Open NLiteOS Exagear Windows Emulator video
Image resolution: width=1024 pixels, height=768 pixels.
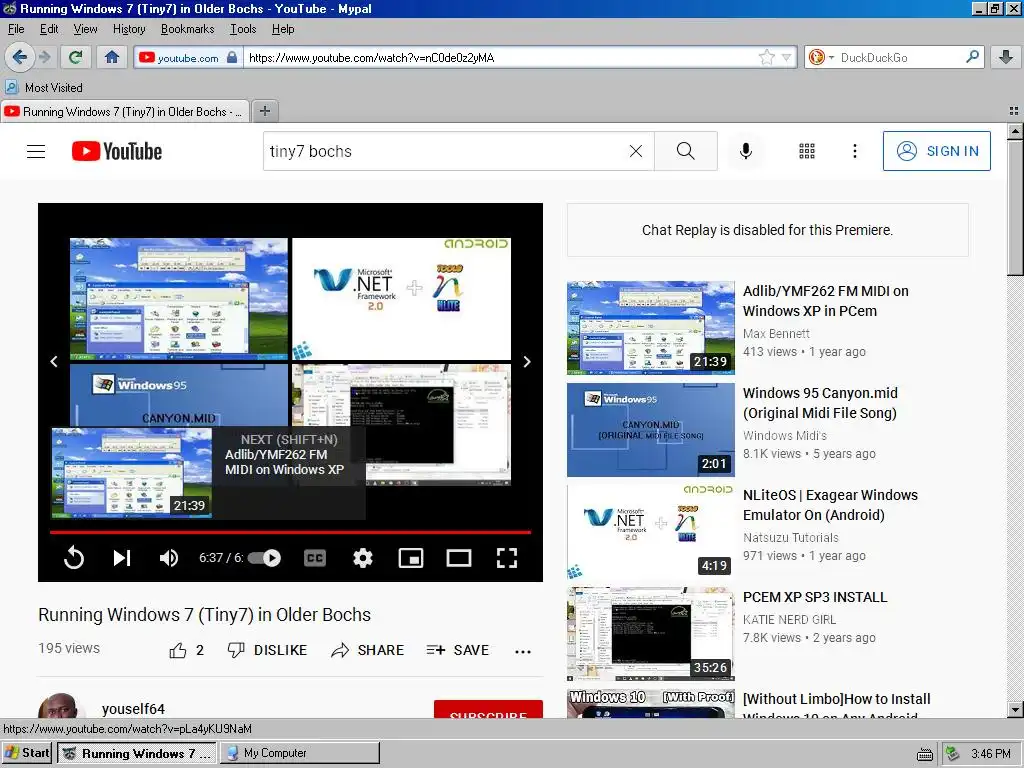(830, 505)
